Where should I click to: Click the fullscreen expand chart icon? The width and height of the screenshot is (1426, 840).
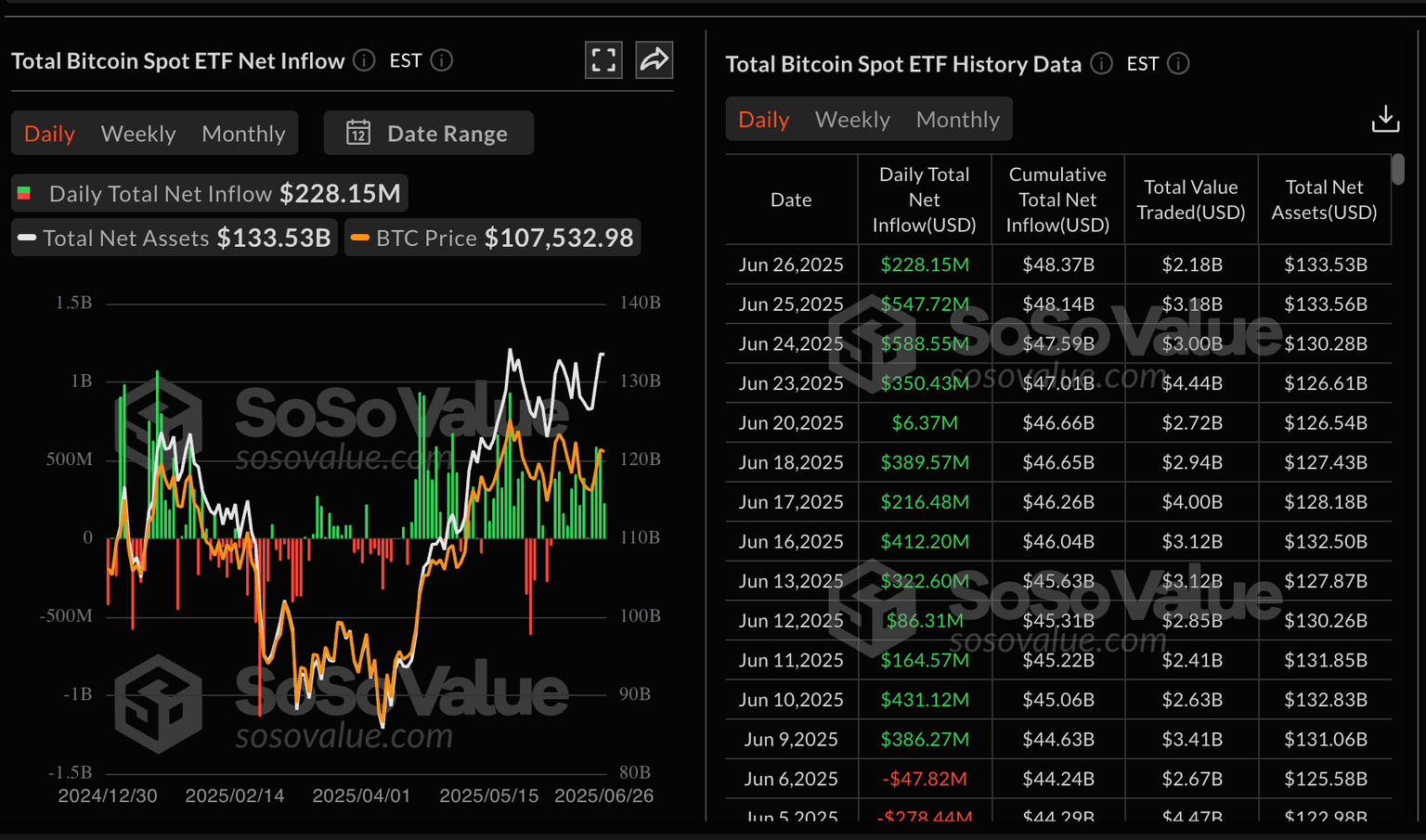(603, 60)
